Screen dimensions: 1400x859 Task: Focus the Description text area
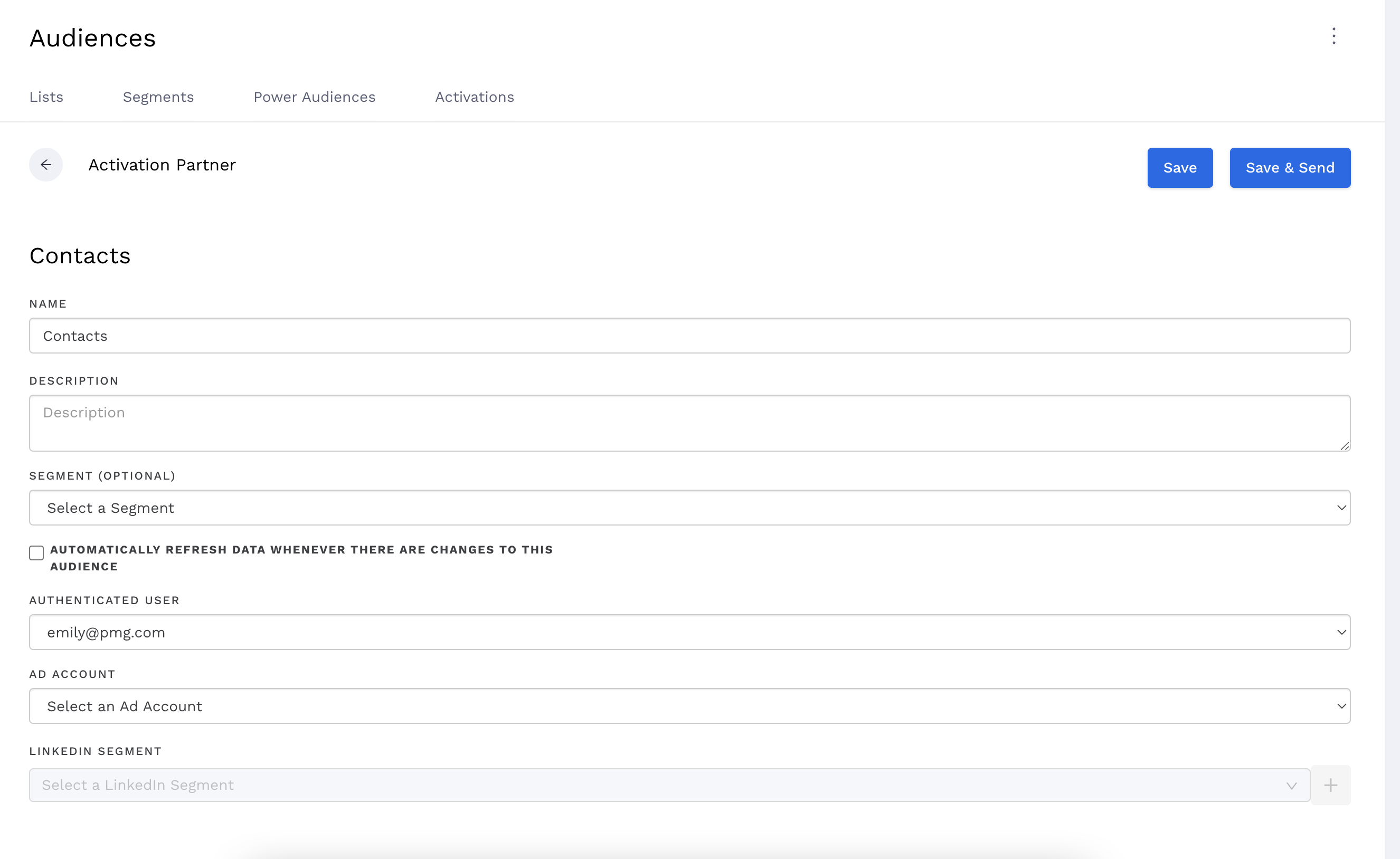[682, 423]
